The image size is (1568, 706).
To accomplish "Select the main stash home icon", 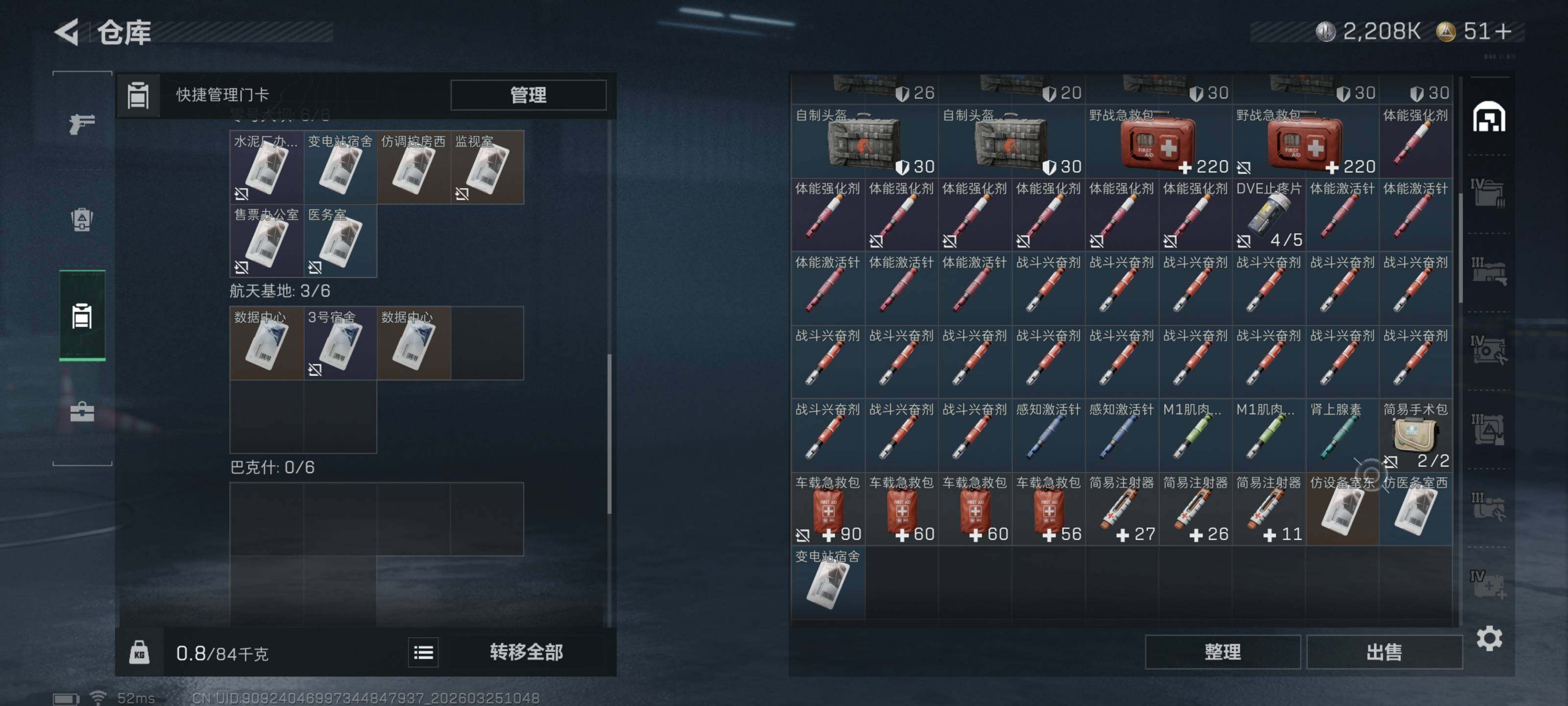I will pyautogui.click(x=1489, y=116).
